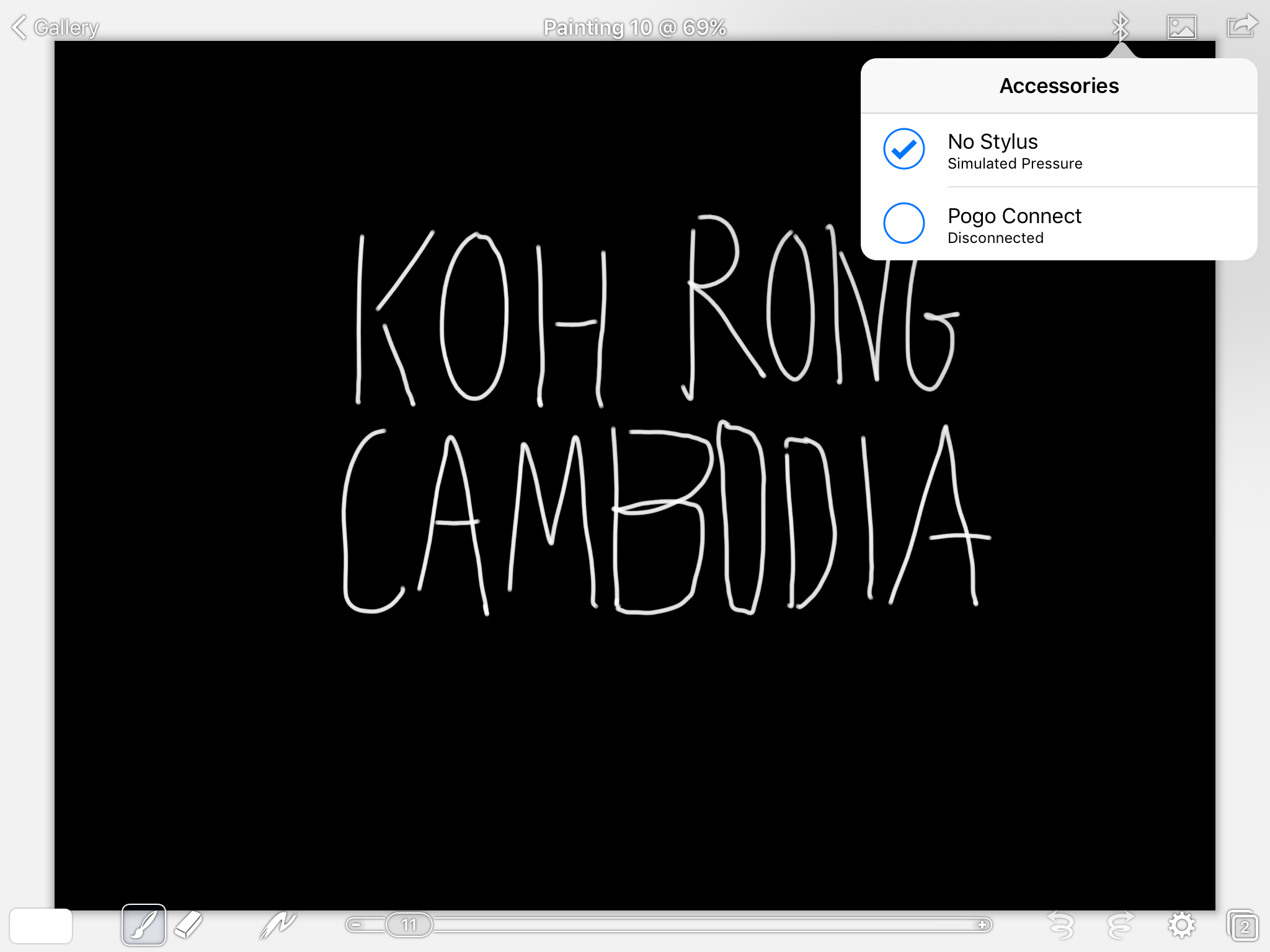Click brush size slider handle showing 11
1270x952 pixels.
point(409,925)
